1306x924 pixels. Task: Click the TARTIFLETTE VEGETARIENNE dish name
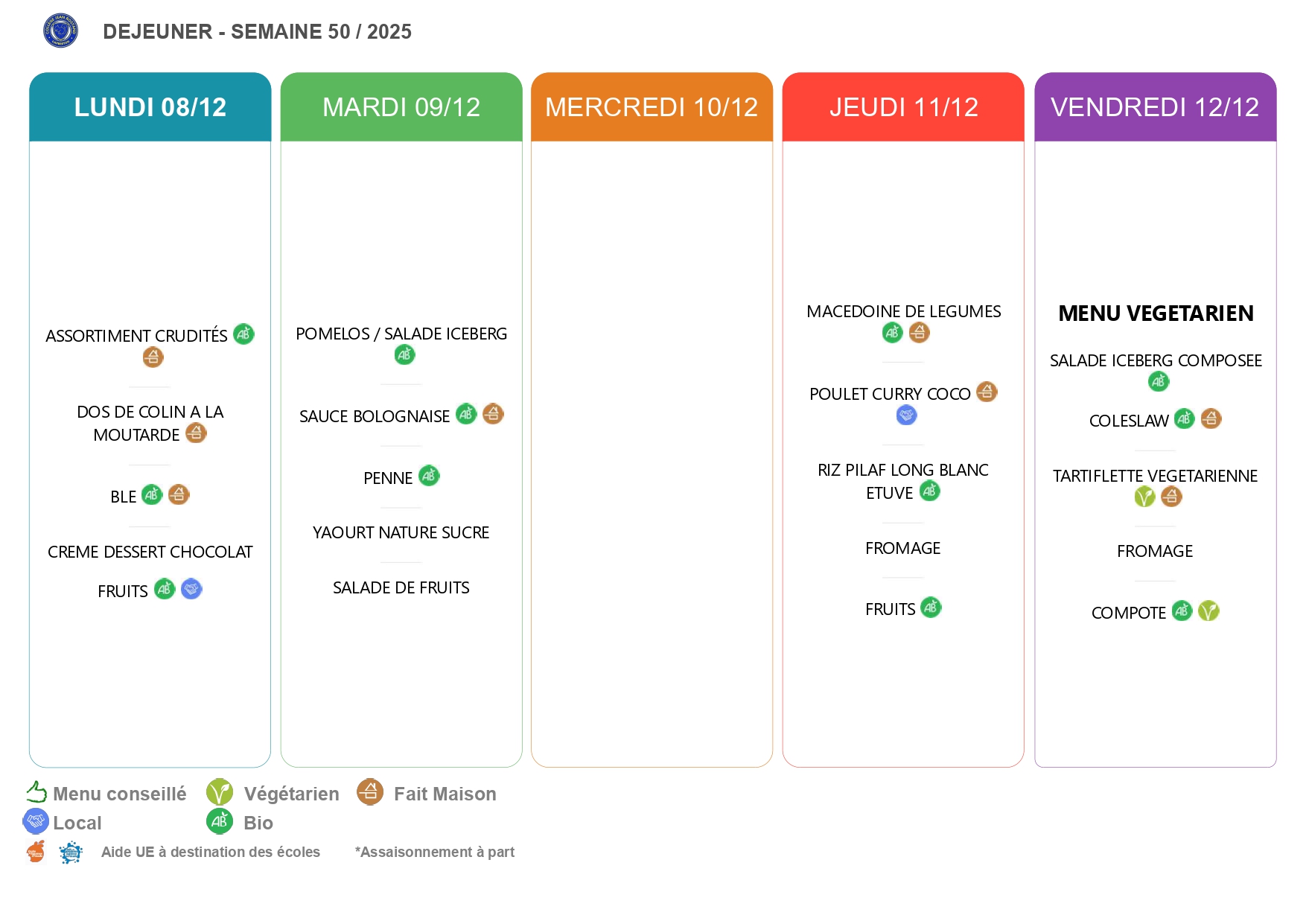[x=1155, y=476]
